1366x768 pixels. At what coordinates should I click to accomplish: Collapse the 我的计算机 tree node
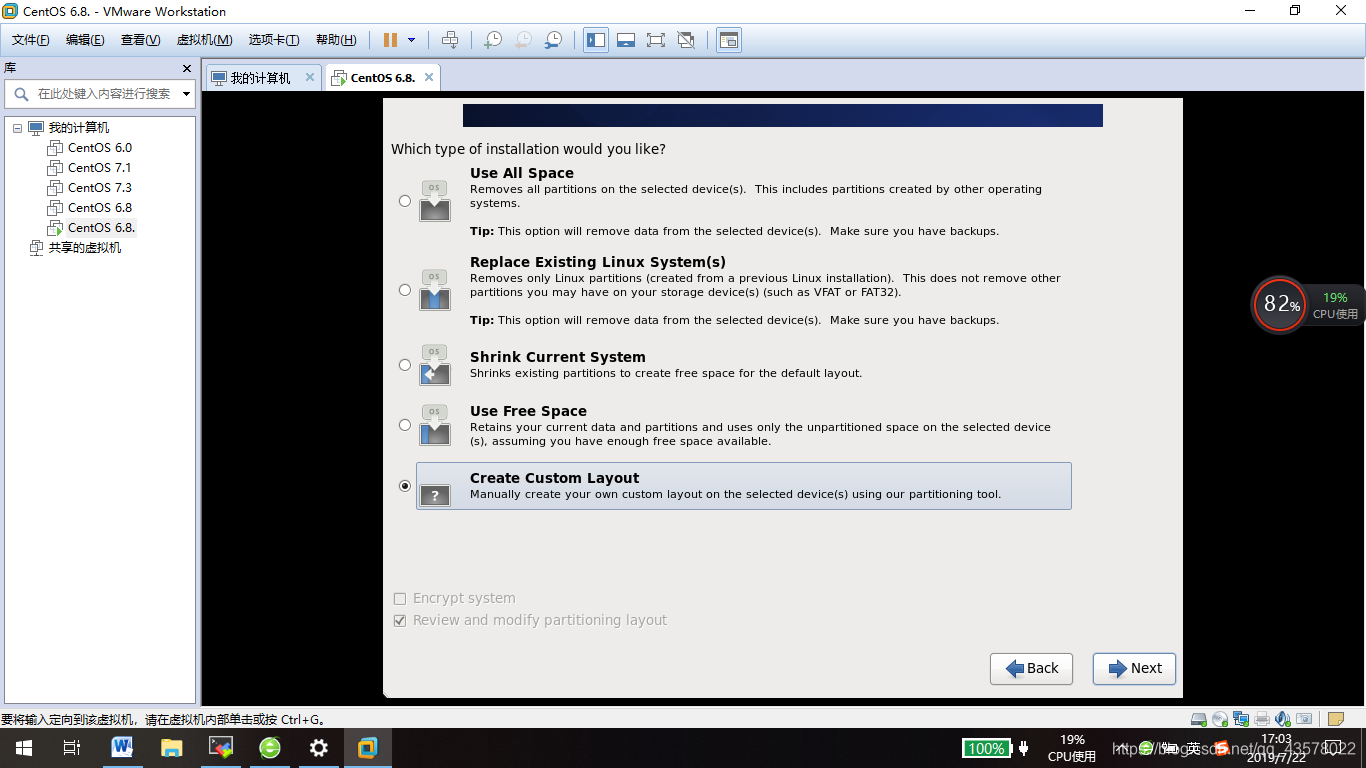point(17,128)
